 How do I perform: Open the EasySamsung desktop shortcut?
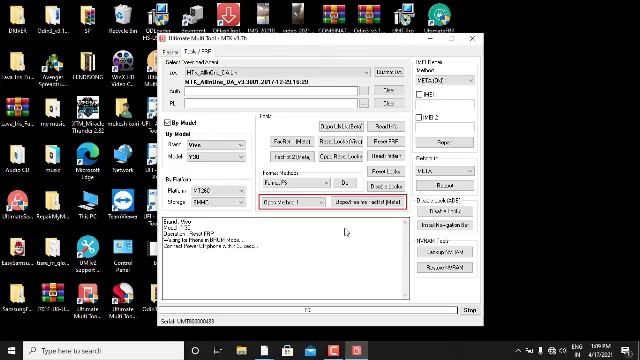[17, 251]
